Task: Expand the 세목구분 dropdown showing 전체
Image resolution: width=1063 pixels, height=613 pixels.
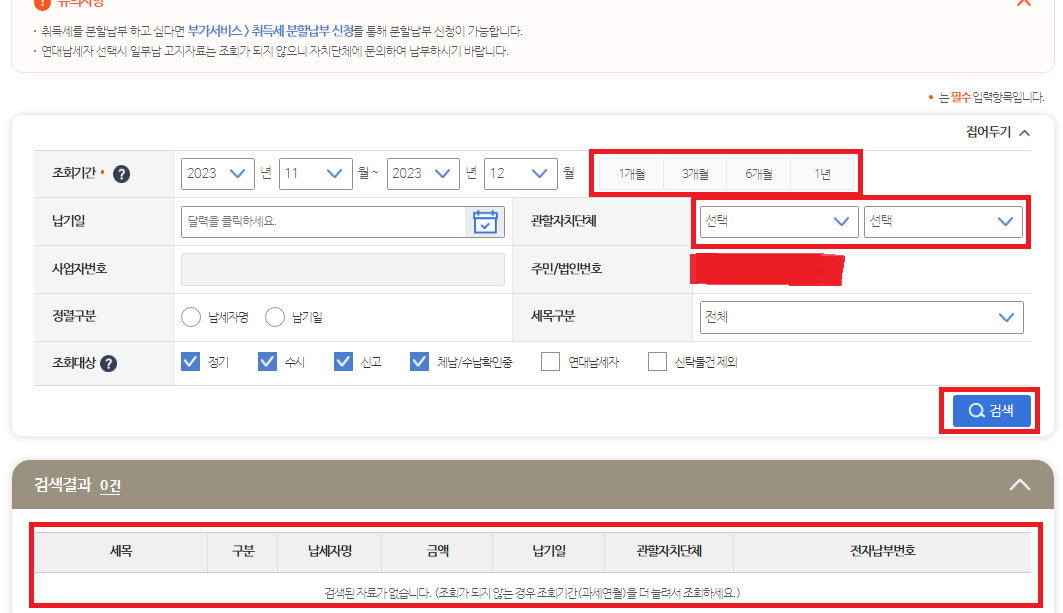Action: pos(862,316)
